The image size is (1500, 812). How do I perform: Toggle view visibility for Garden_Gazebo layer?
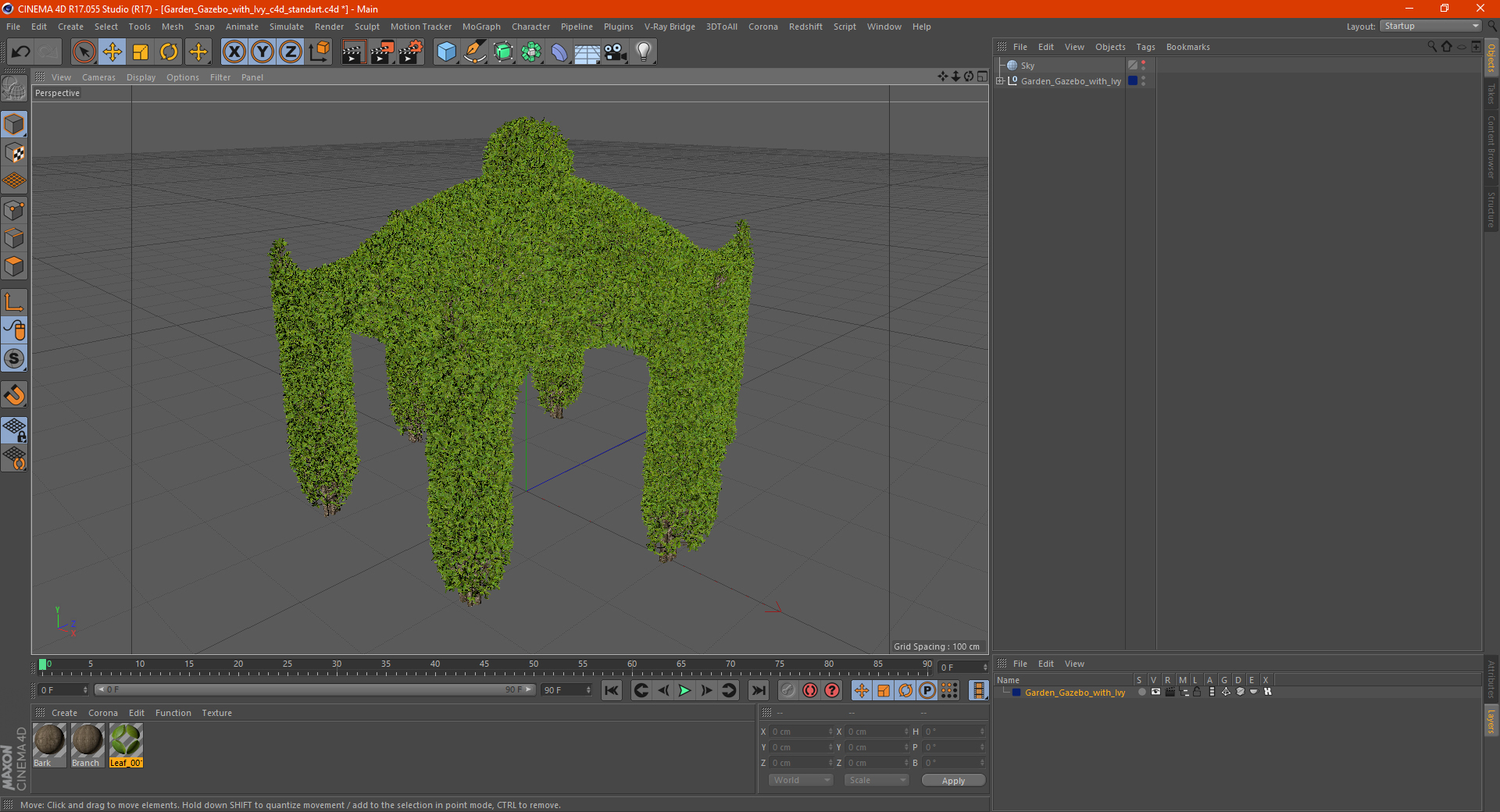1155,692
